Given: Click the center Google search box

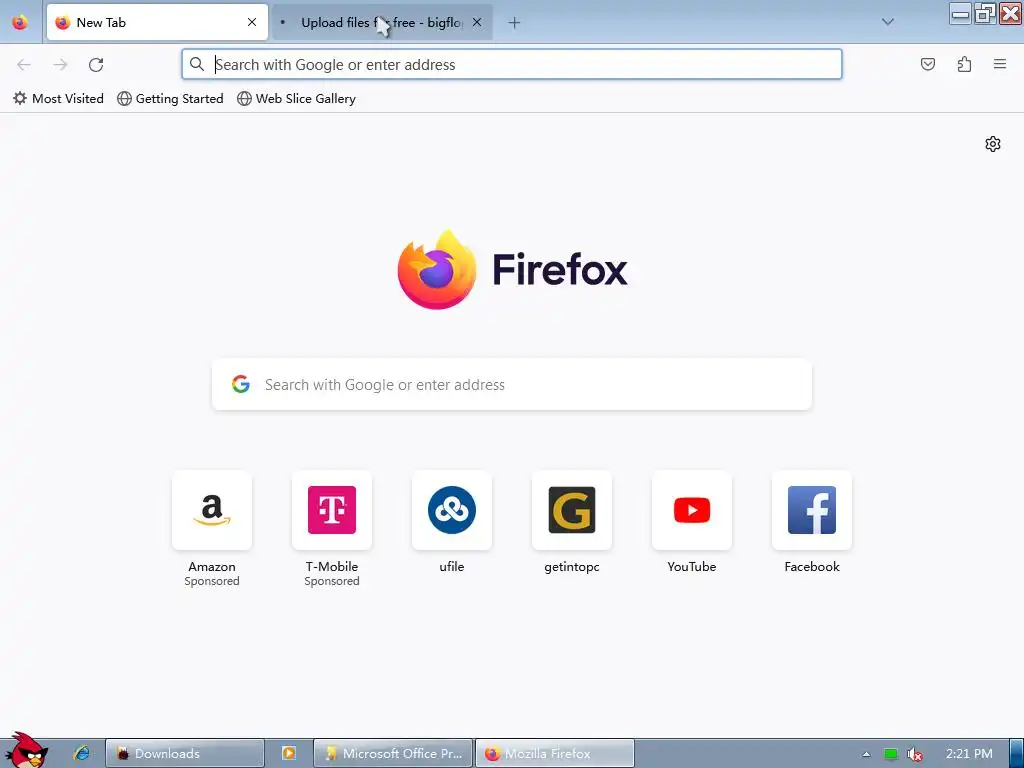Looking at the screenshot, I should click(x=512, y=385).
